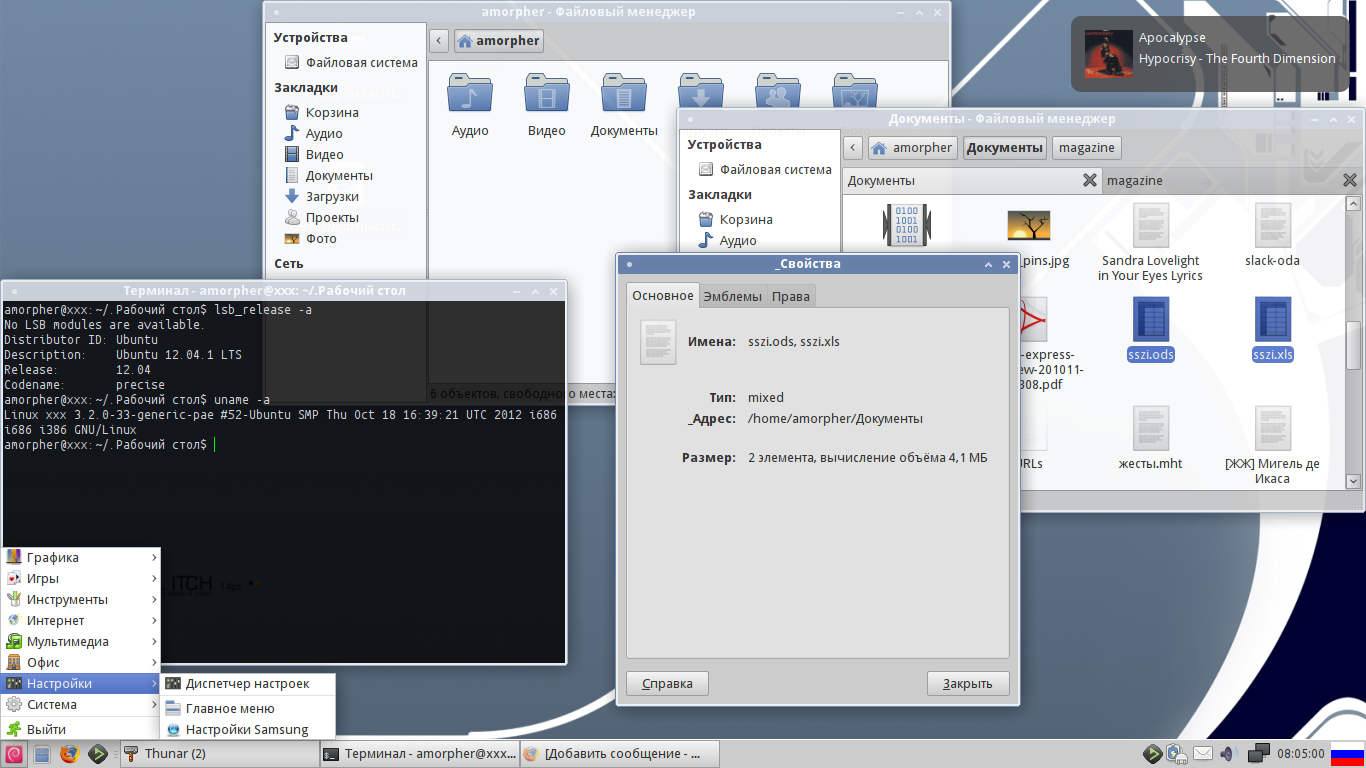The image size is (1366, 768).
Task: Open Настройки Samsung entry
Action: click(248, 729)
